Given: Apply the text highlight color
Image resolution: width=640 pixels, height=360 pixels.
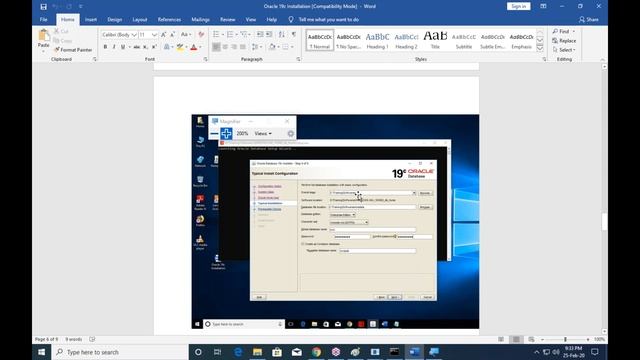Looking at the screenshot, I should click(180, 47).
